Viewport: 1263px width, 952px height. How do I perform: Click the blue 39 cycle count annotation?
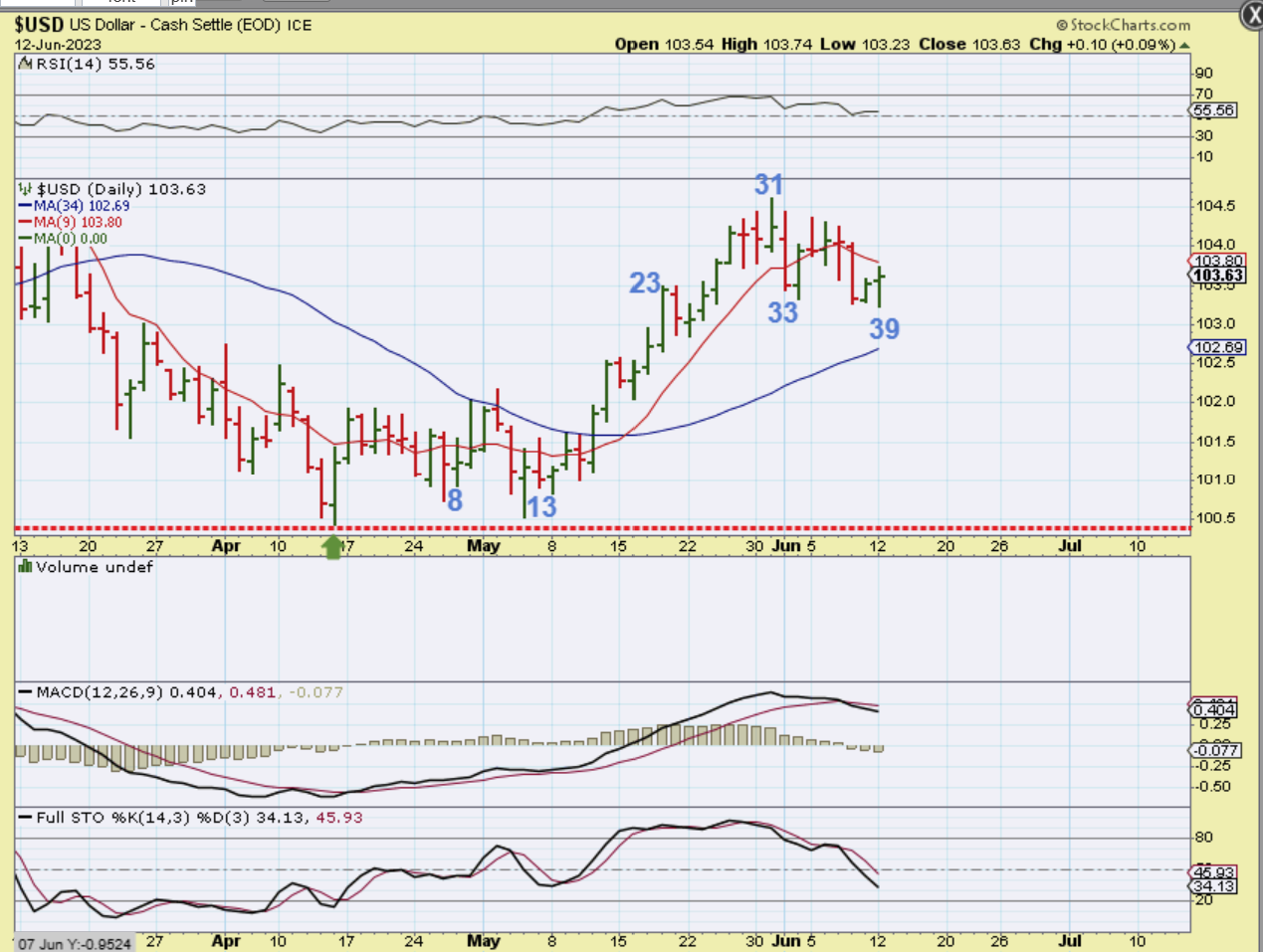tap(884, 328)
